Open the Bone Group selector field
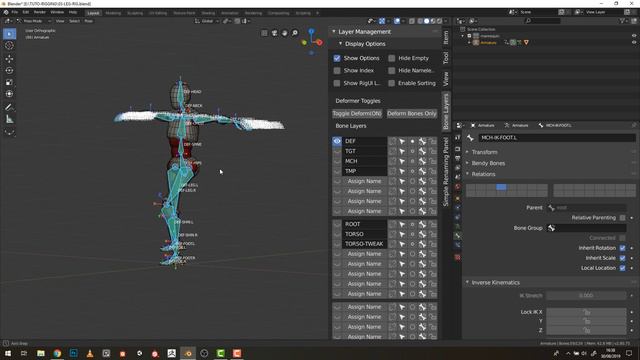 click(587, 228)
